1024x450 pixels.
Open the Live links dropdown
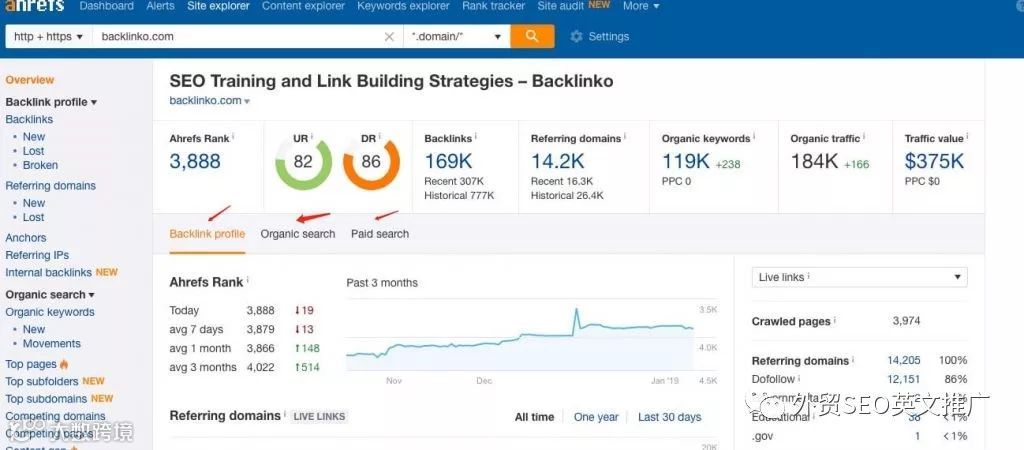pyautogui.click(x=859, y=277)
